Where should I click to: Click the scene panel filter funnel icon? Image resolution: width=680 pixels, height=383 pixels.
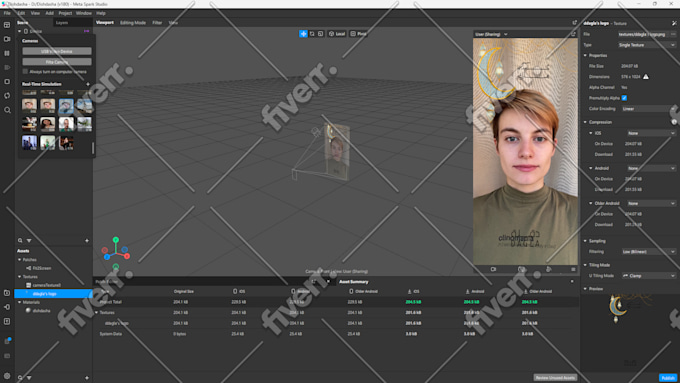click(x=29, y=240)
